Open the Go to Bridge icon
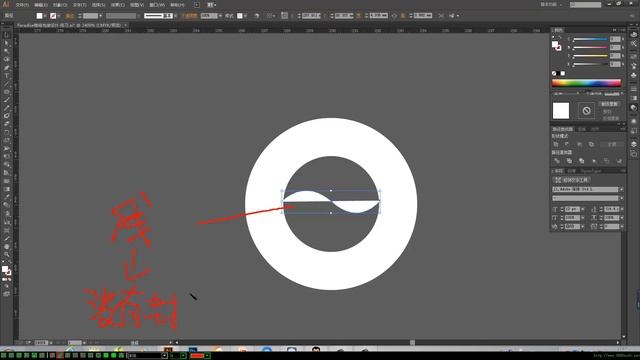The width and height of the screenshot is (640, 360). (x=197, y=5)
